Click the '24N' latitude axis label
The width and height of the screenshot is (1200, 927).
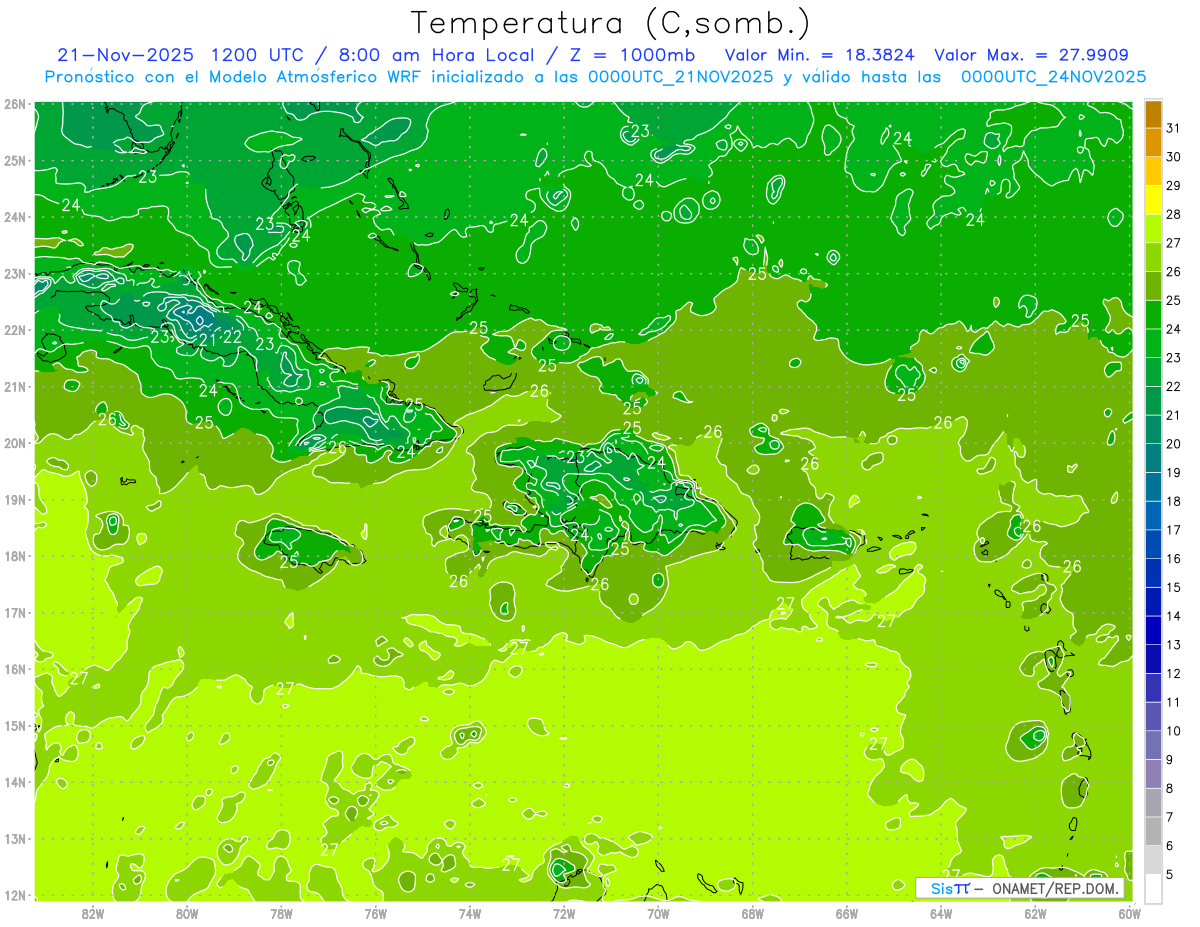point(14,217)
